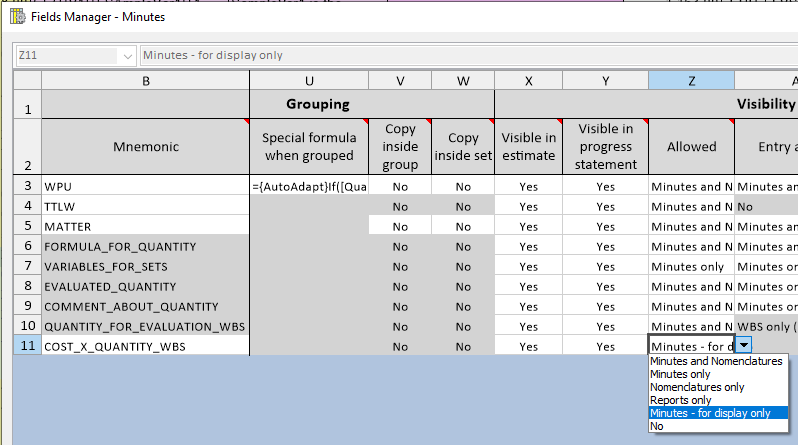This screenshot has height=445, width=798.
Task: Click row 11 header number
Action: tap(27, 345)
